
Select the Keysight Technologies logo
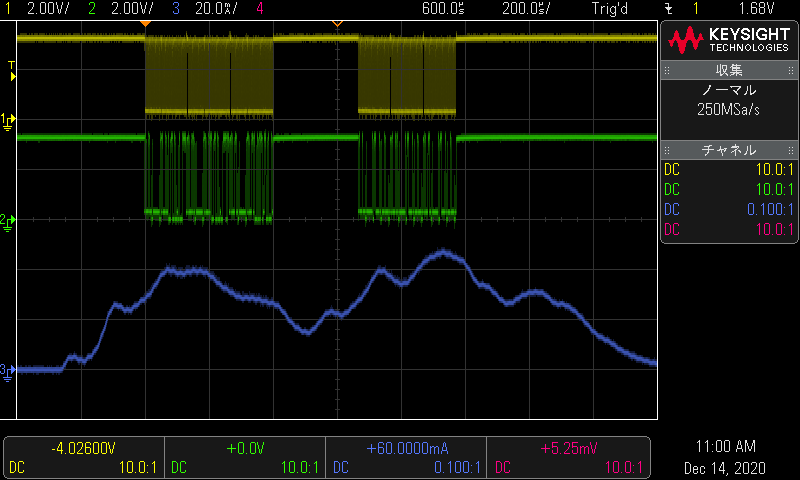coord(729,41)
